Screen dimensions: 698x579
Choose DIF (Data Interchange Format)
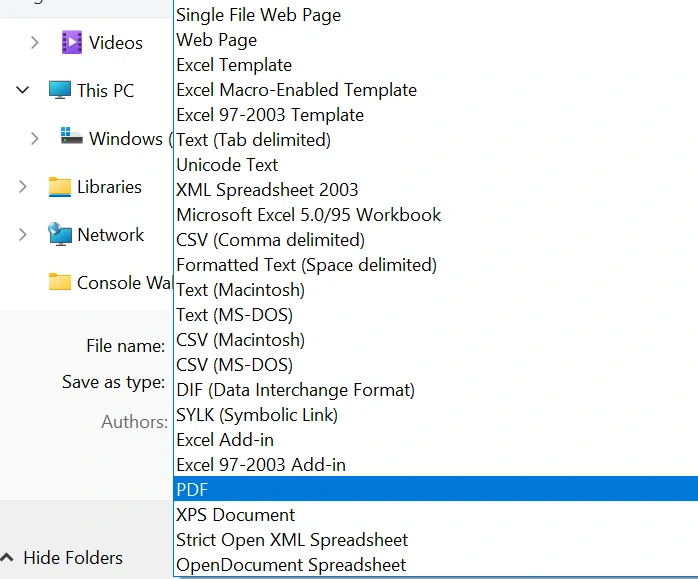click(436, 390)
